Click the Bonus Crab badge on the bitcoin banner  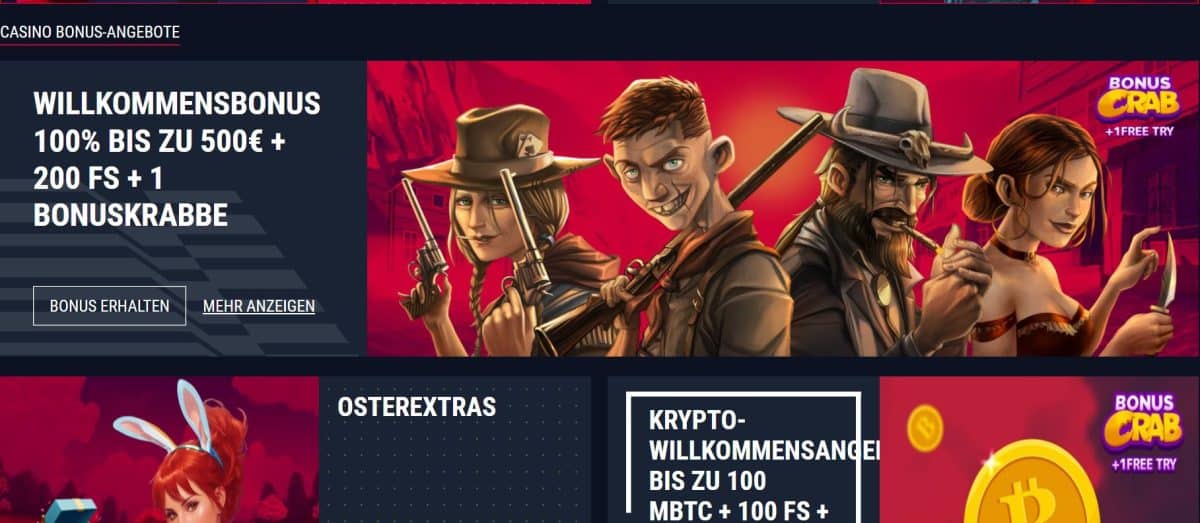tap(1142, 432)
